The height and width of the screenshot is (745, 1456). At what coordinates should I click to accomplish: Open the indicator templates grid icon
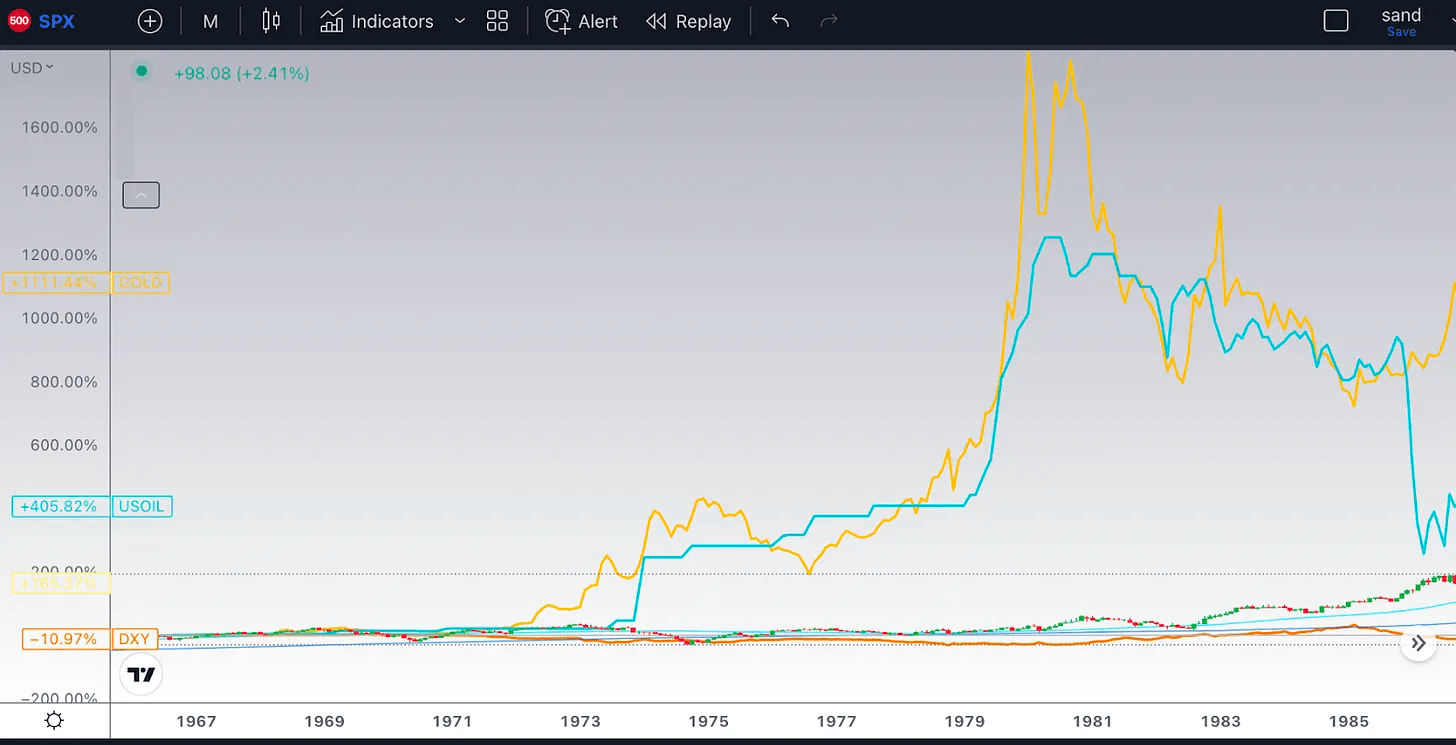(x=497, y=21)
